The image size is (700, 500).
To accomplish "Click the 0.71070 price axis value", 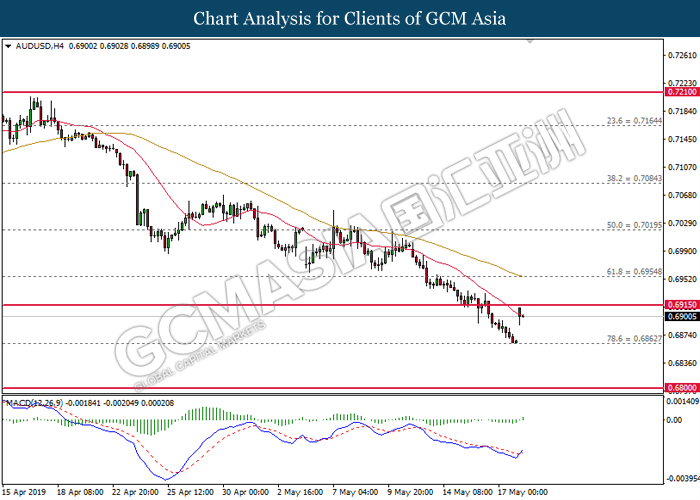I will 682,167.
